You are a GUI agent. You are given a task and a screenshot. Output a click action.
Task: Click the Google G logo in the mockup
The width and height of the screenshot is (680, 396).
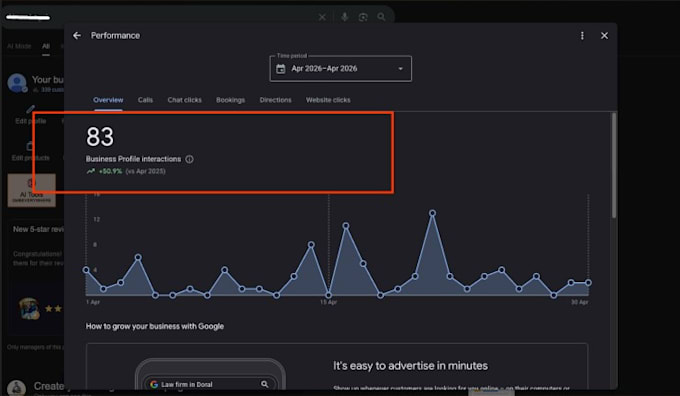(154, 384)
